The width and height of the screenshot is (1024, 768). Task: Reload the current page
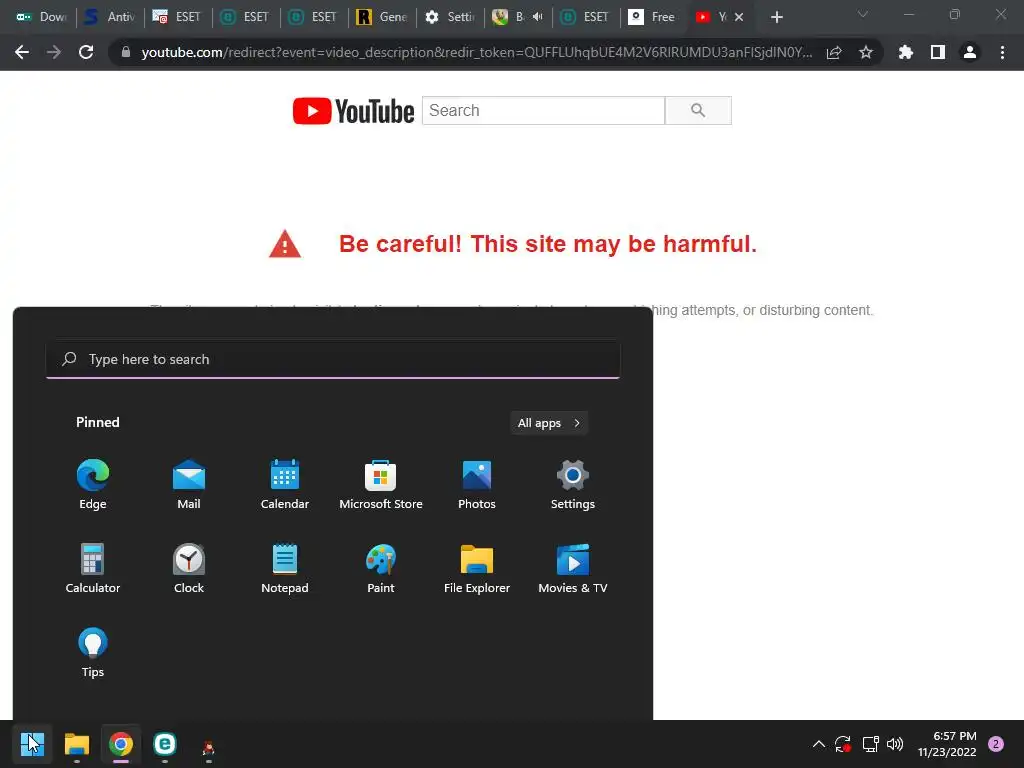[x=86, y=52]
